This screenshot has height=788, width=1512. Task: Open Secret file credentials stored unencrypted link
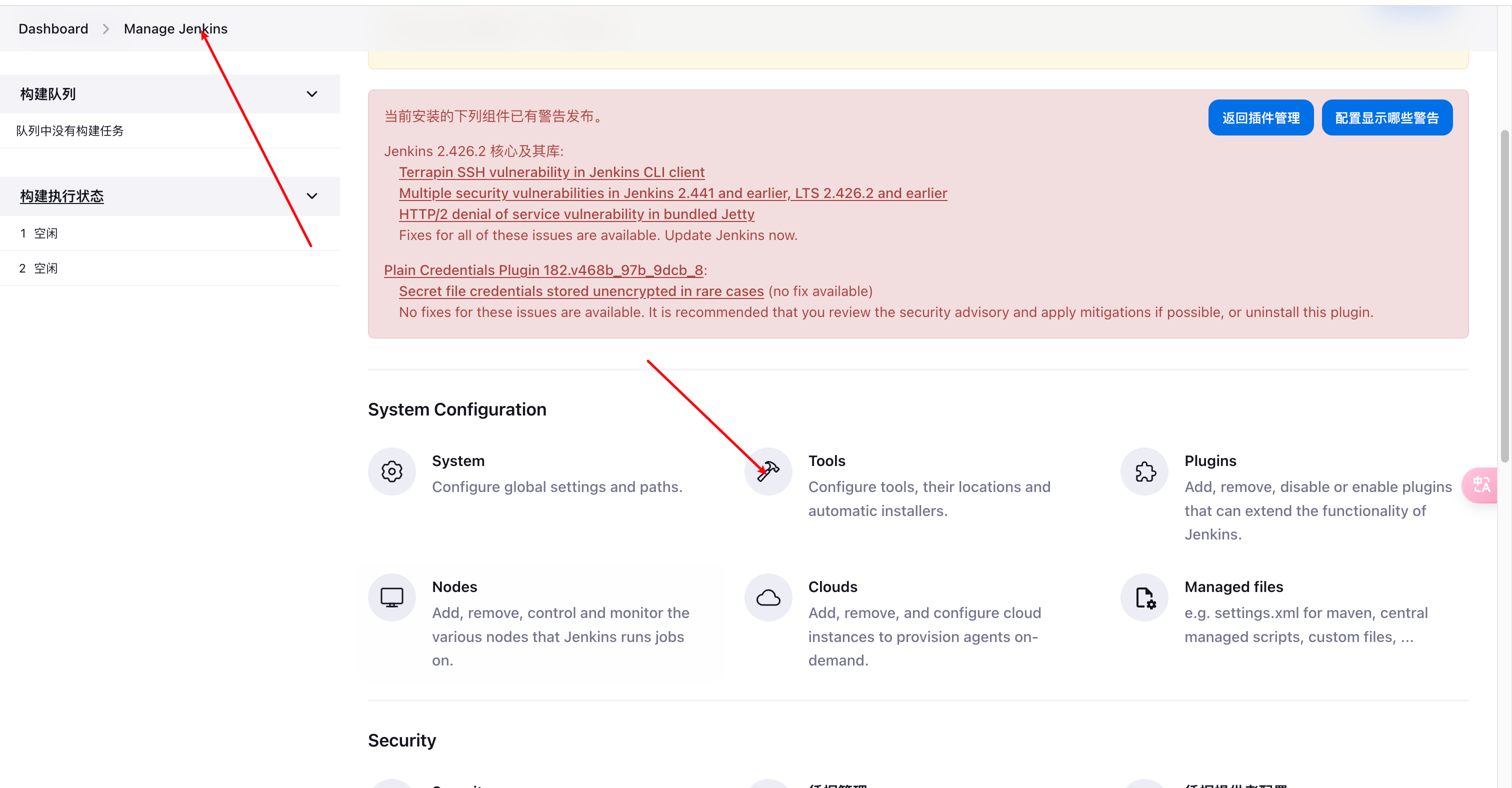pyautogui.click(x=581, y=291)
